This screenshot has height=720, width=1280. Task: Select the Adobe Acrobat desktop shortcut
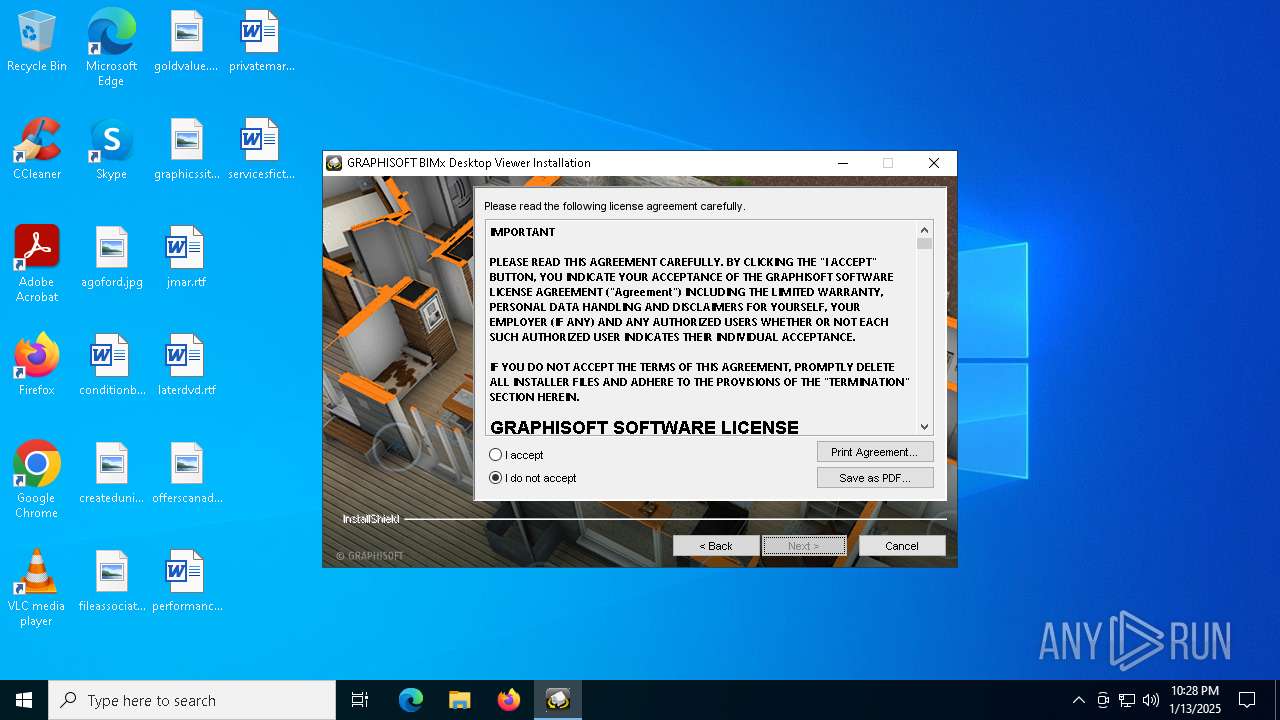[x=37, y=263]
